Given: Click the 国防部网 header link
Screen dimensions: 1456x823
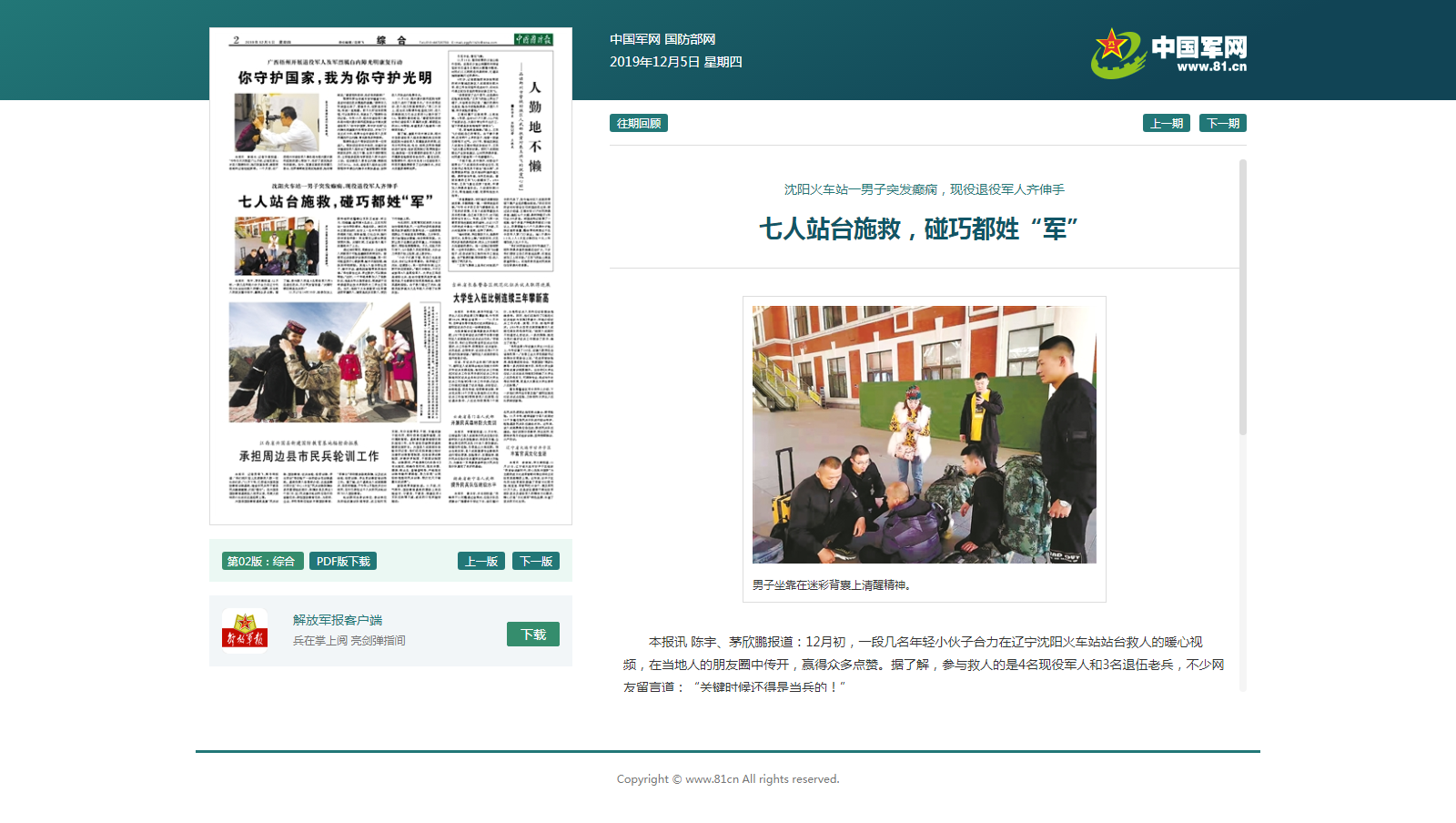Looking at the screenshot, I should click(690, 39).
